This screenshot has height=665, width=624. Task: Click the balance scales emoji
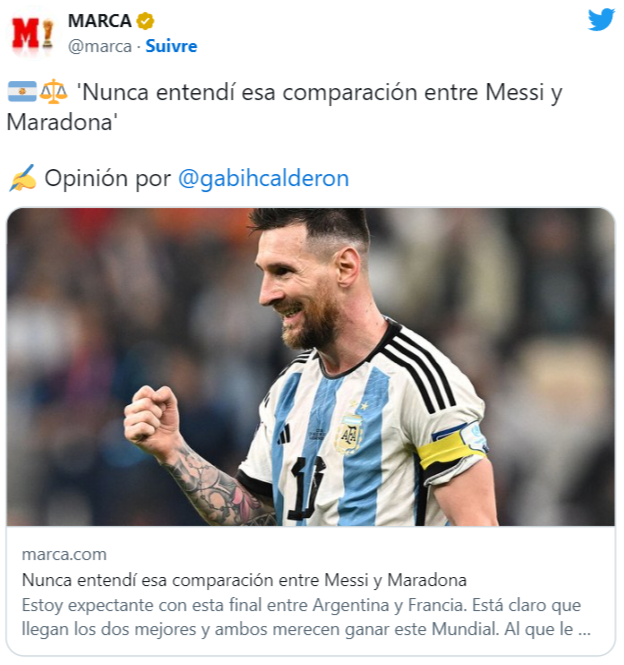(x=53, y=92)
